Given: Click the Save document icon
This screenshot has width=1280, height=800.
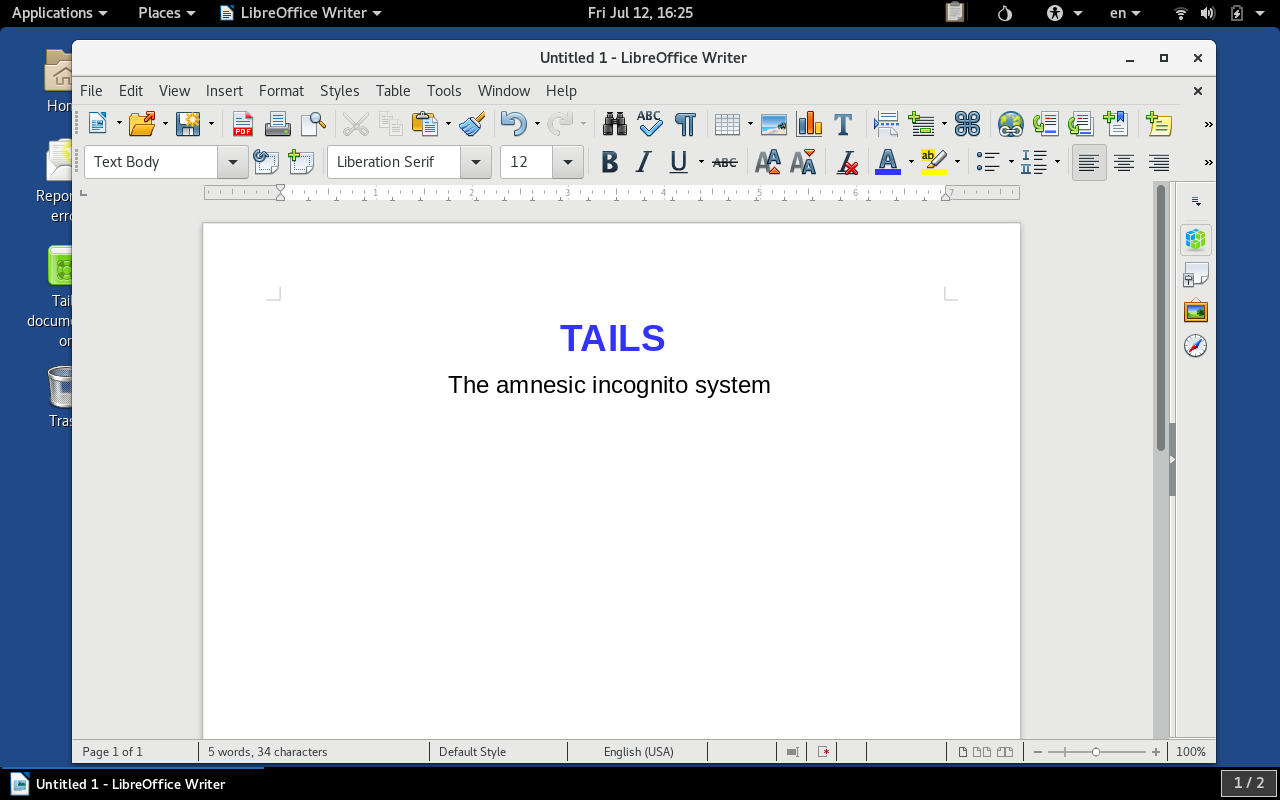Looking at the screenshot, I should coord(188,124).
